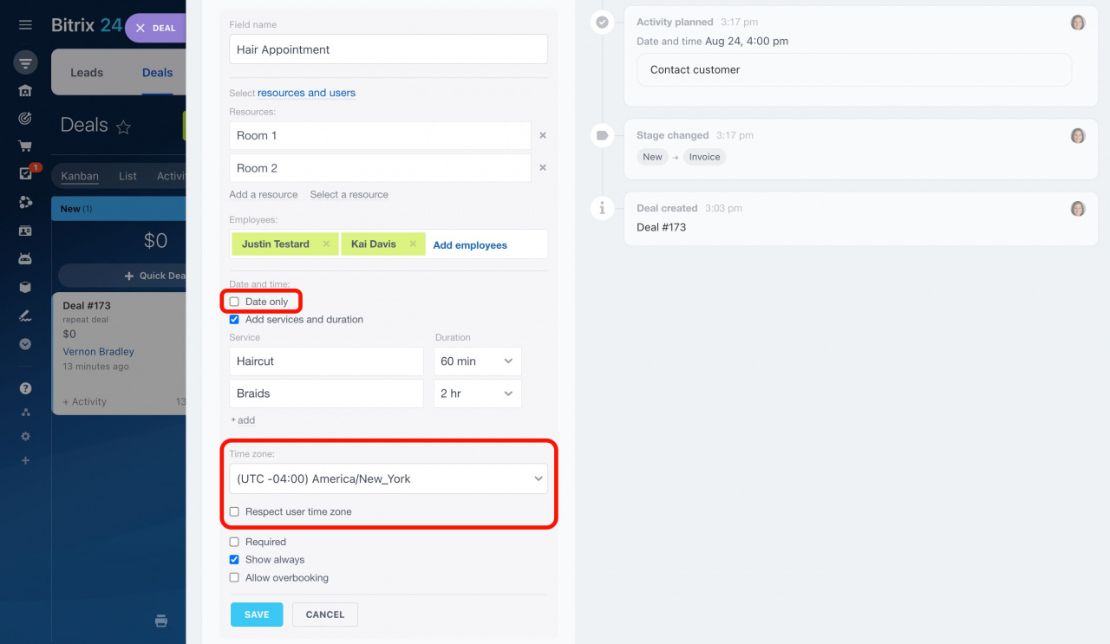
Task: Click the Room 2 resource field
Action: (x=379, y=168)
